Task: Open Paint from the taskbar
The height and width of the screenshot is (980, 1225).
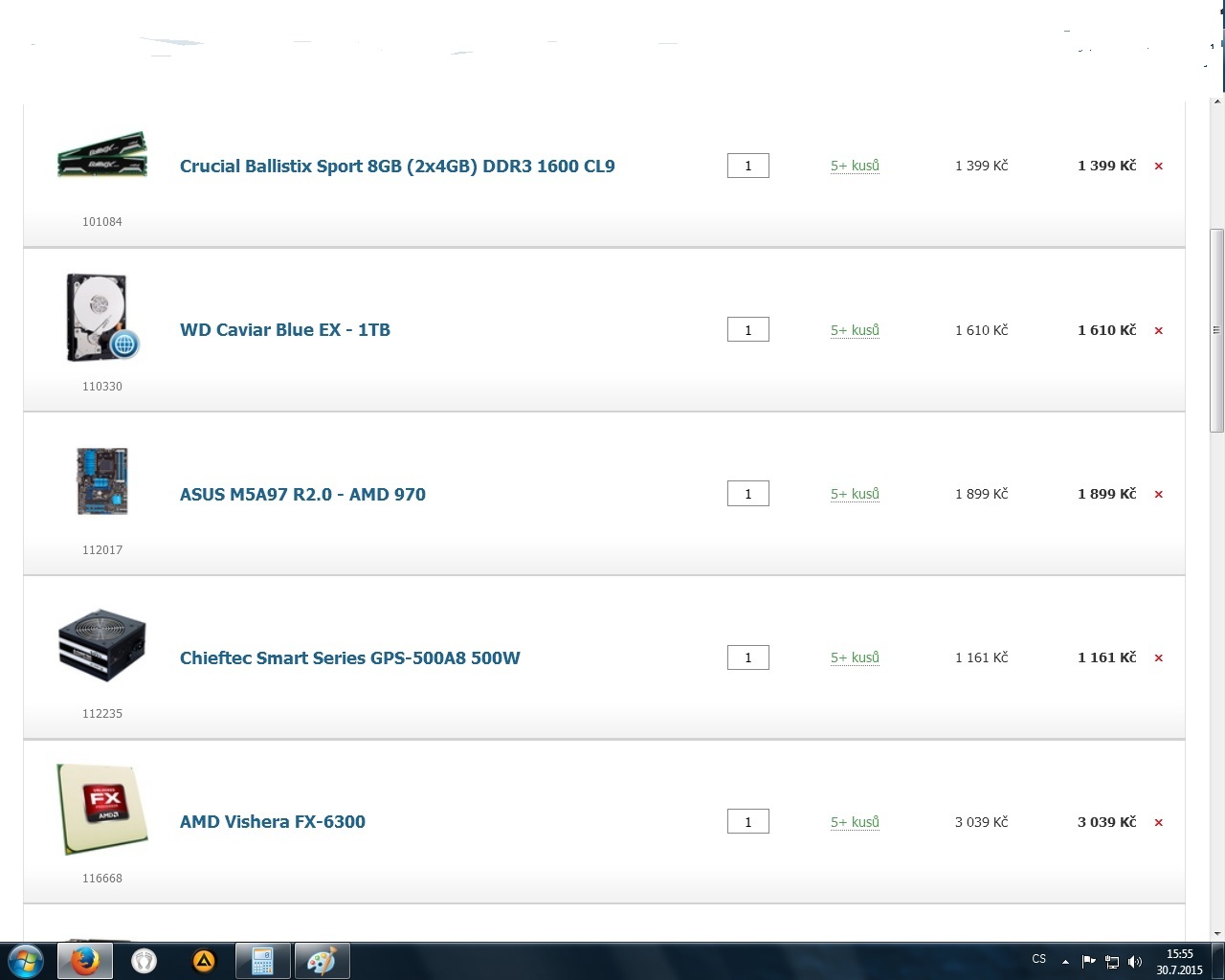Action: (322, 960)
